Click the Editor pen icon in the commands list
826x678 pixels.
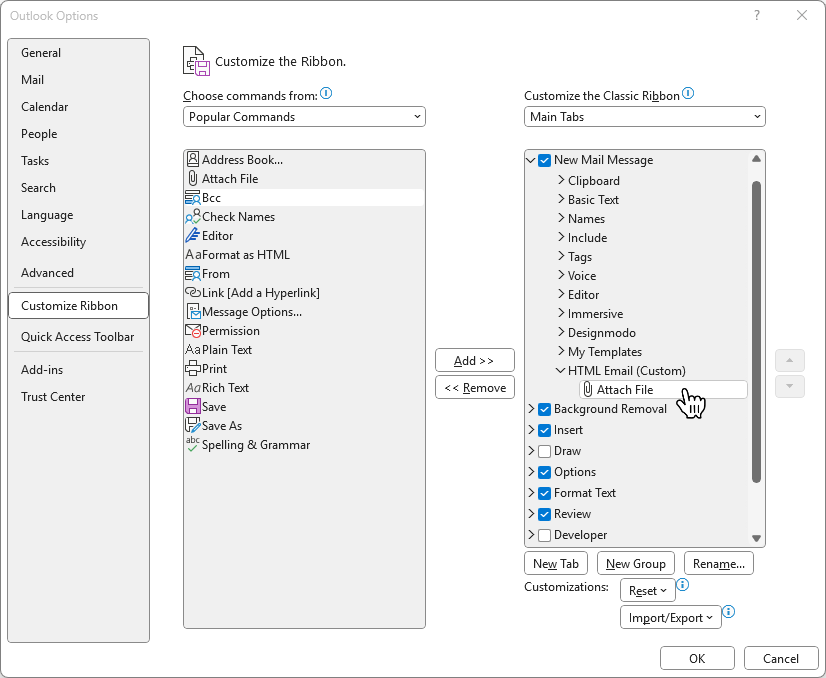(x=193, y=235)
